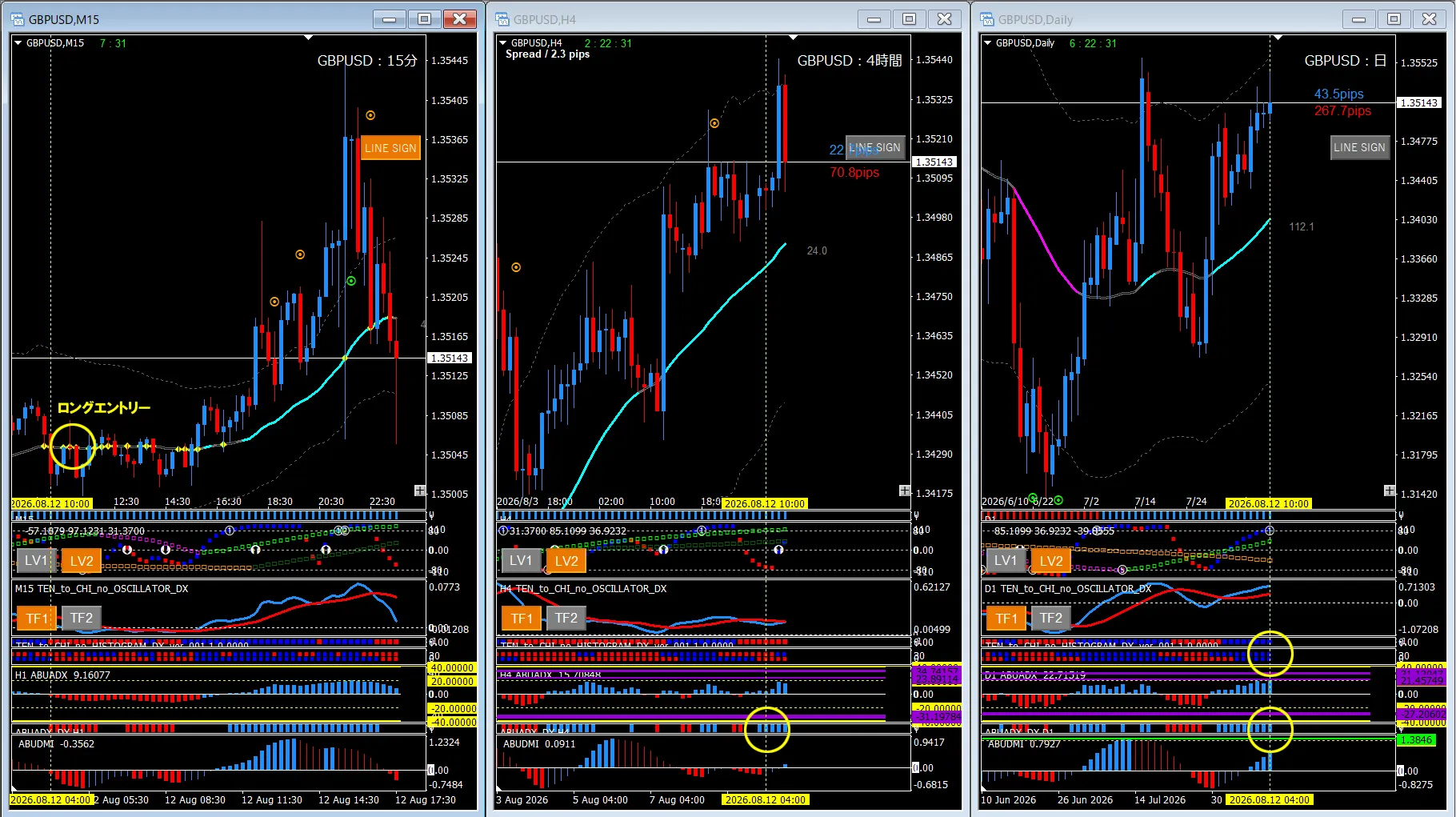Click the plus icon at H4 chart corner
The image size is (1456, 817).
point(905,491)
